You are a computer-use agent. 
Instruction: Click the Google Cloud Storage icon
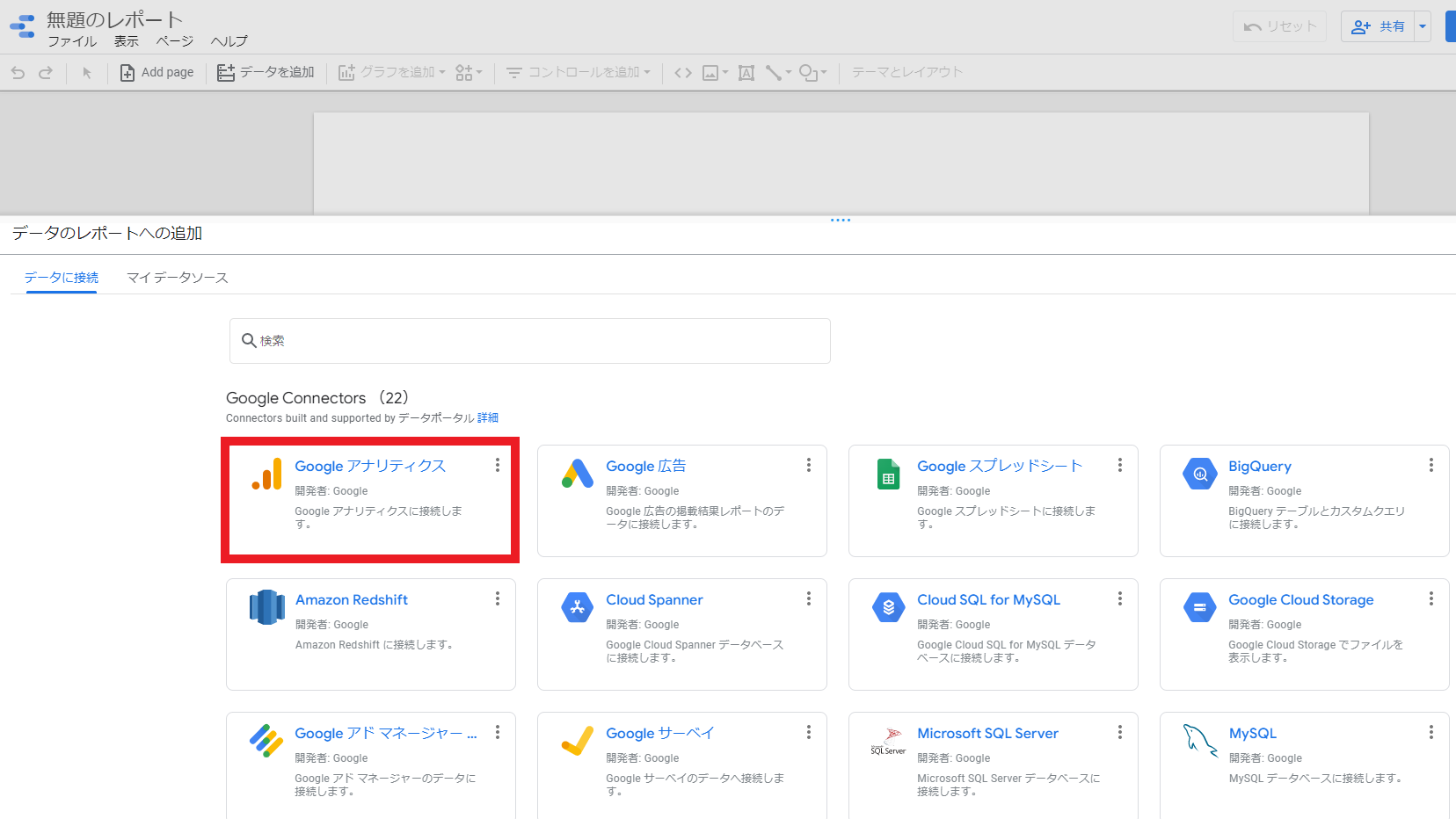tap(1200, 607)
